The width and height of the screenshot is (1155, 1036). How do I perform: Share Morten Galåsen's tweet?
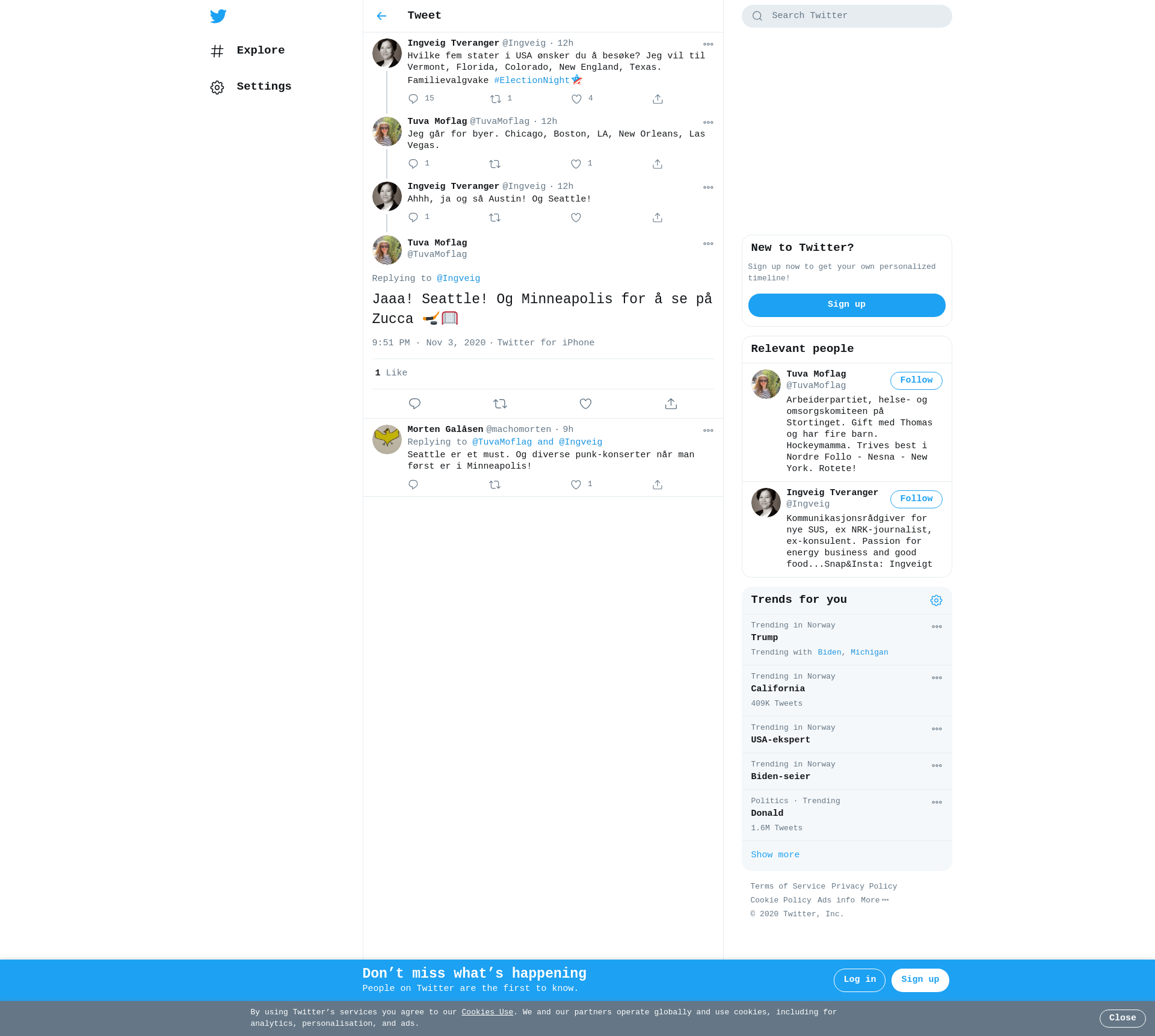[658, 484]
